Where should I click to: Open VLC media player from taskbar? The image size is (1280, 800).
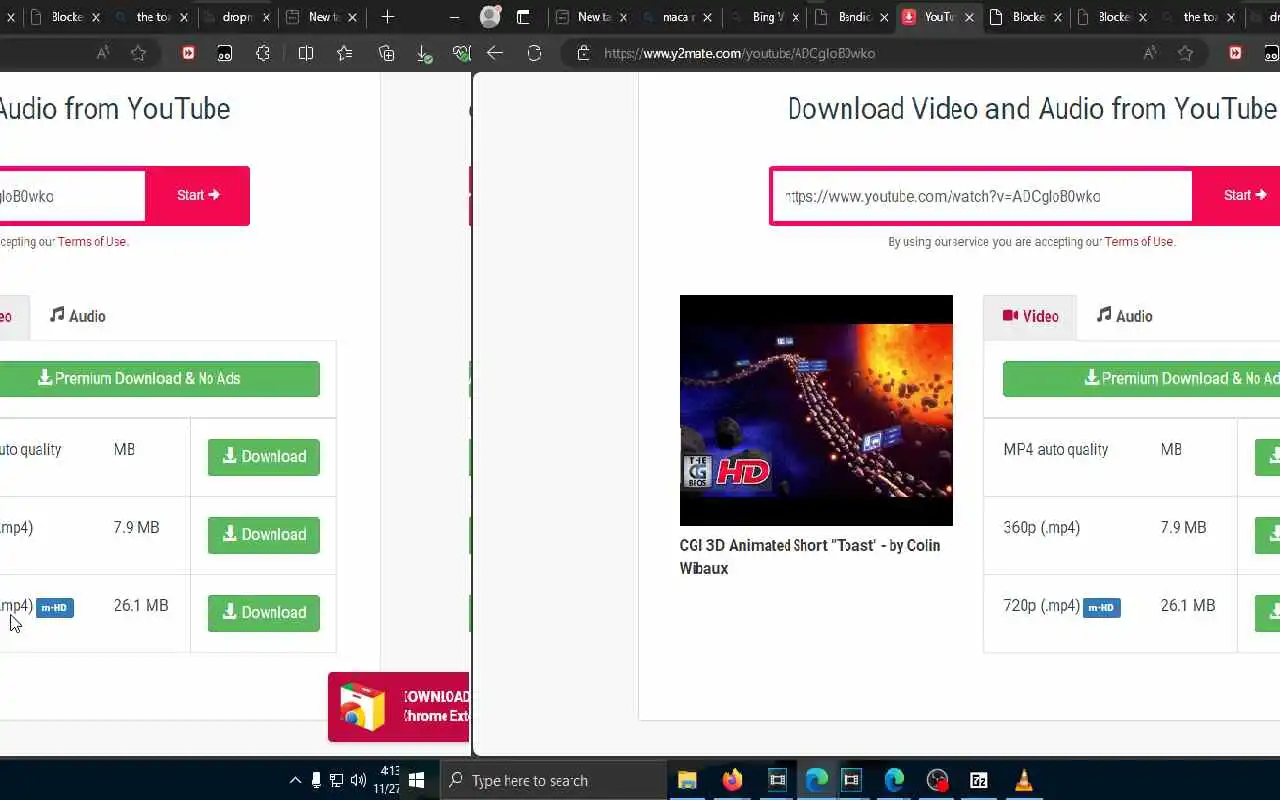[1023, 780]
